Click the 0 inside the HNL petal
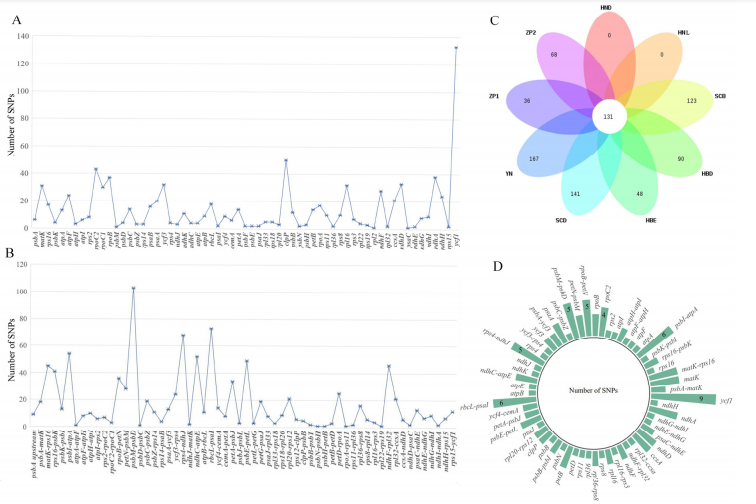 662,54
